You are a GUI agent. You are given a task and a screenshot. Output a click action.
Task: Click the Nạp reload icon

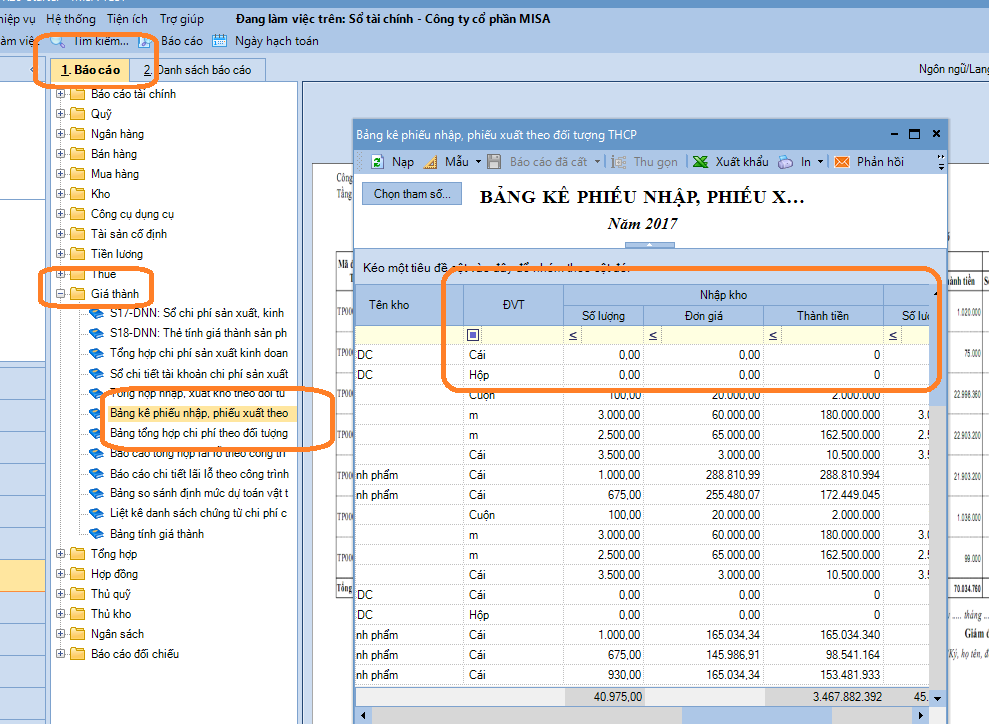click(x=377, y=162)
